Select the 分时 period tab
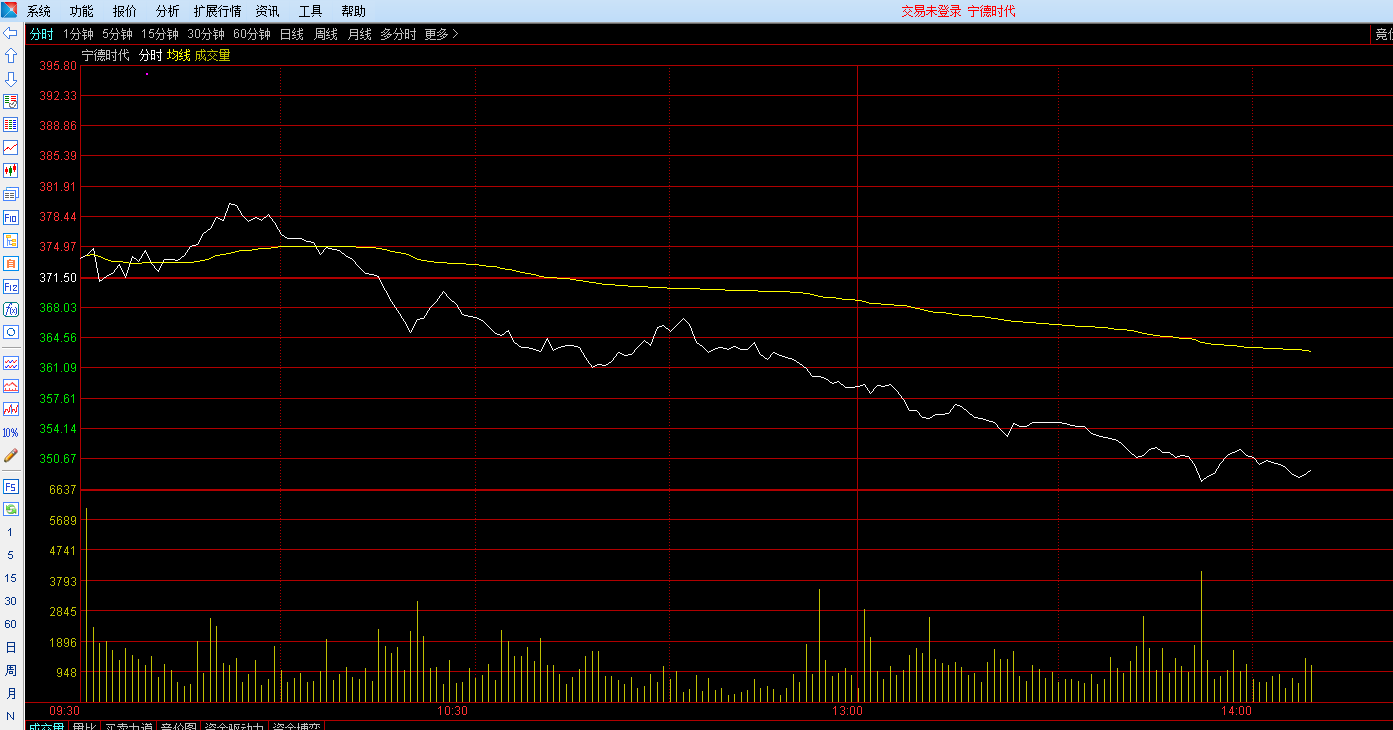The height and width of the screenshot is (730, 1393). pos(42,34)
